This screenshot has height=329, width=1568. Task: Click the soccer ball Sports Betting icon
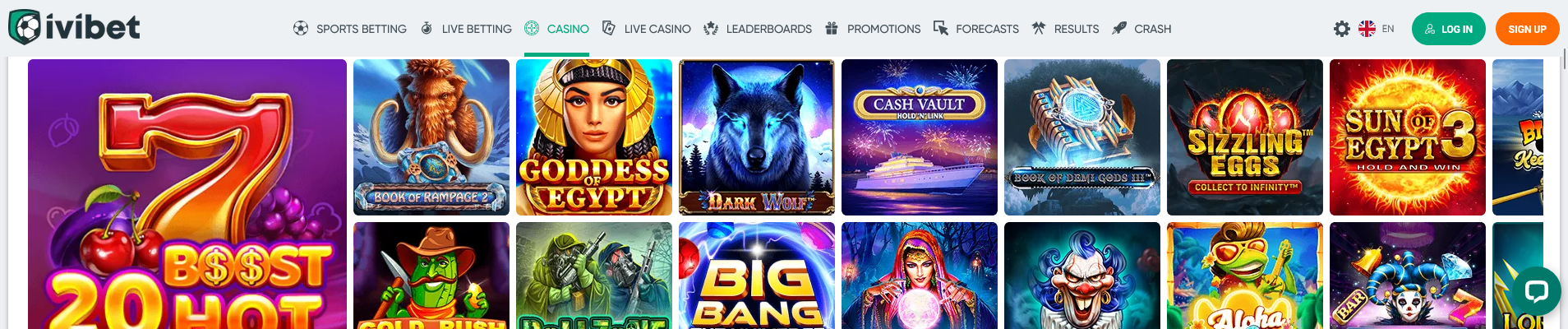[301, 29]
